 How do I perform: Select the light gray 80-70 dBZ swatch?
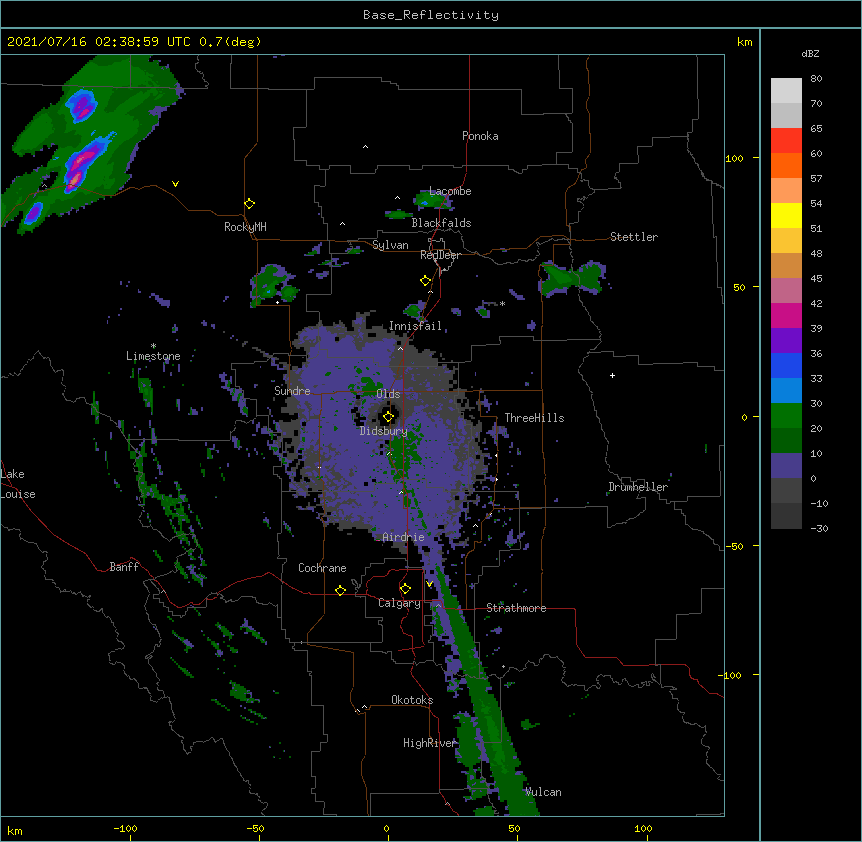click(786, 90)
